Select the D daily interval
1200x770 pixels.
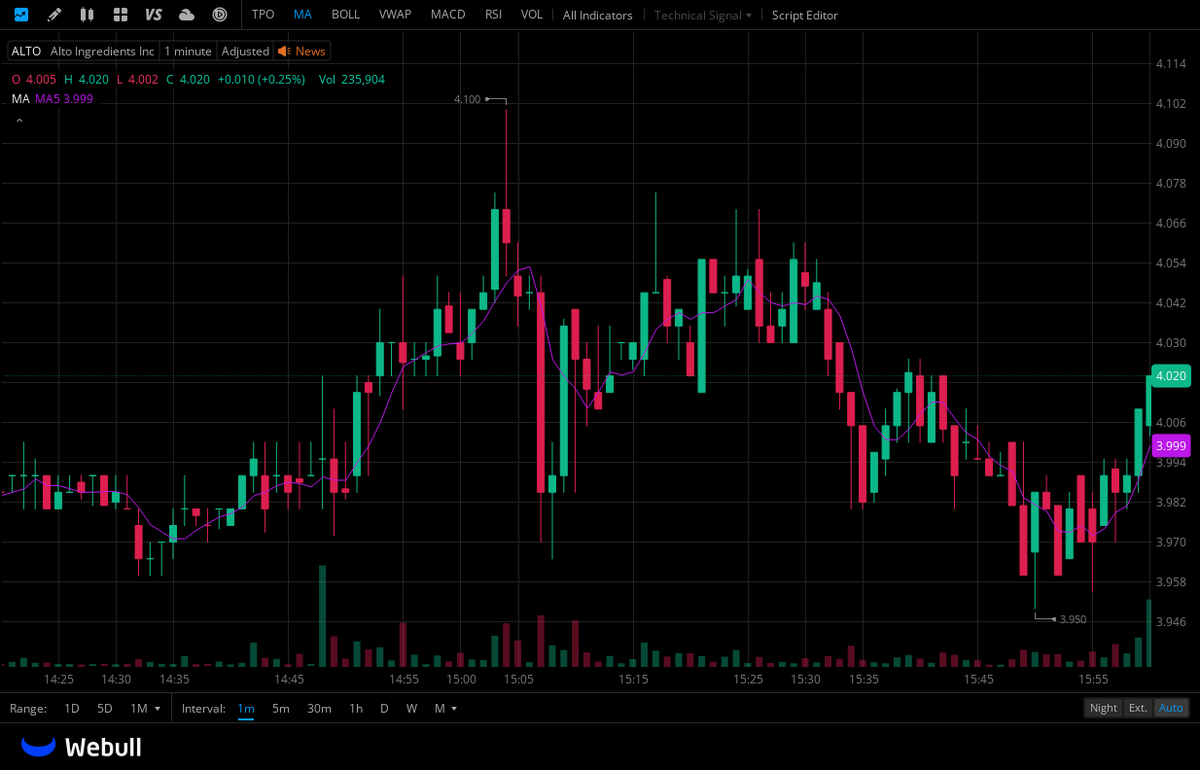click(384, 708)
